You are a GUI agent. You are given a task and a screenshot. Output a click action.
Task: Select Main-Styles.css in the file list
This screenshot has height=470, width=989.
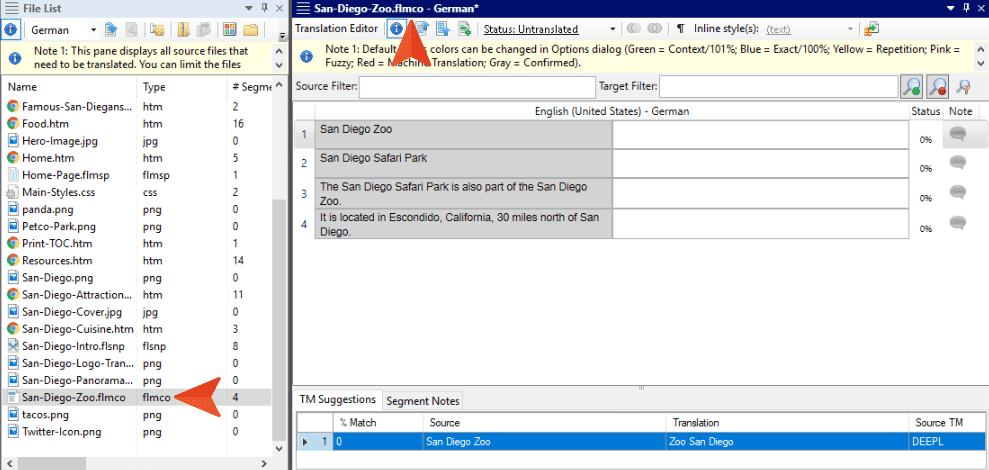coord(137,192)
